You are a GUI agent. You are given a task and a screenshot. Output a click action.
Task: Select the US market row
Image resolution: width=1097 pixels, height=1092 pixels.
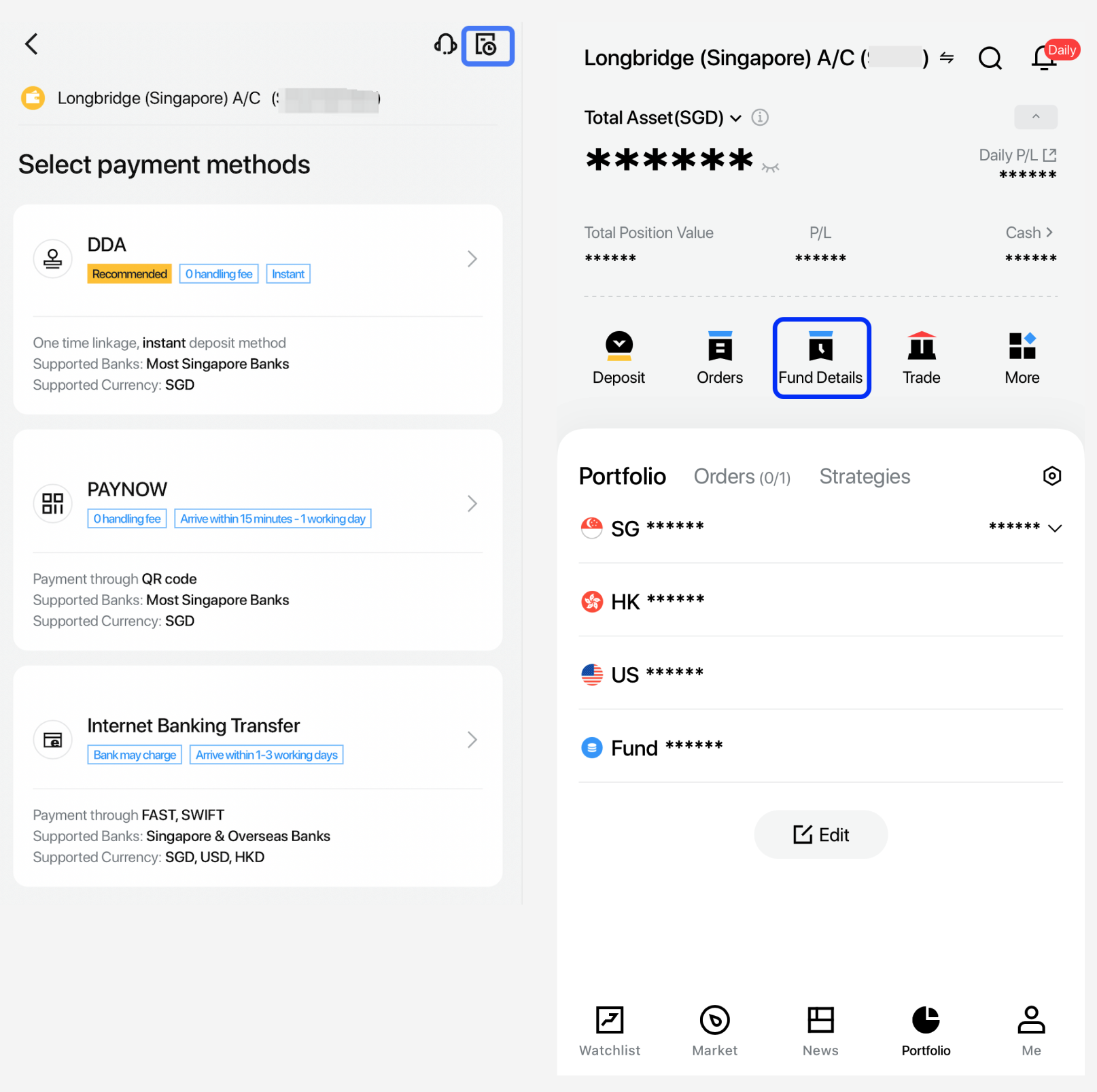[820, 674]
